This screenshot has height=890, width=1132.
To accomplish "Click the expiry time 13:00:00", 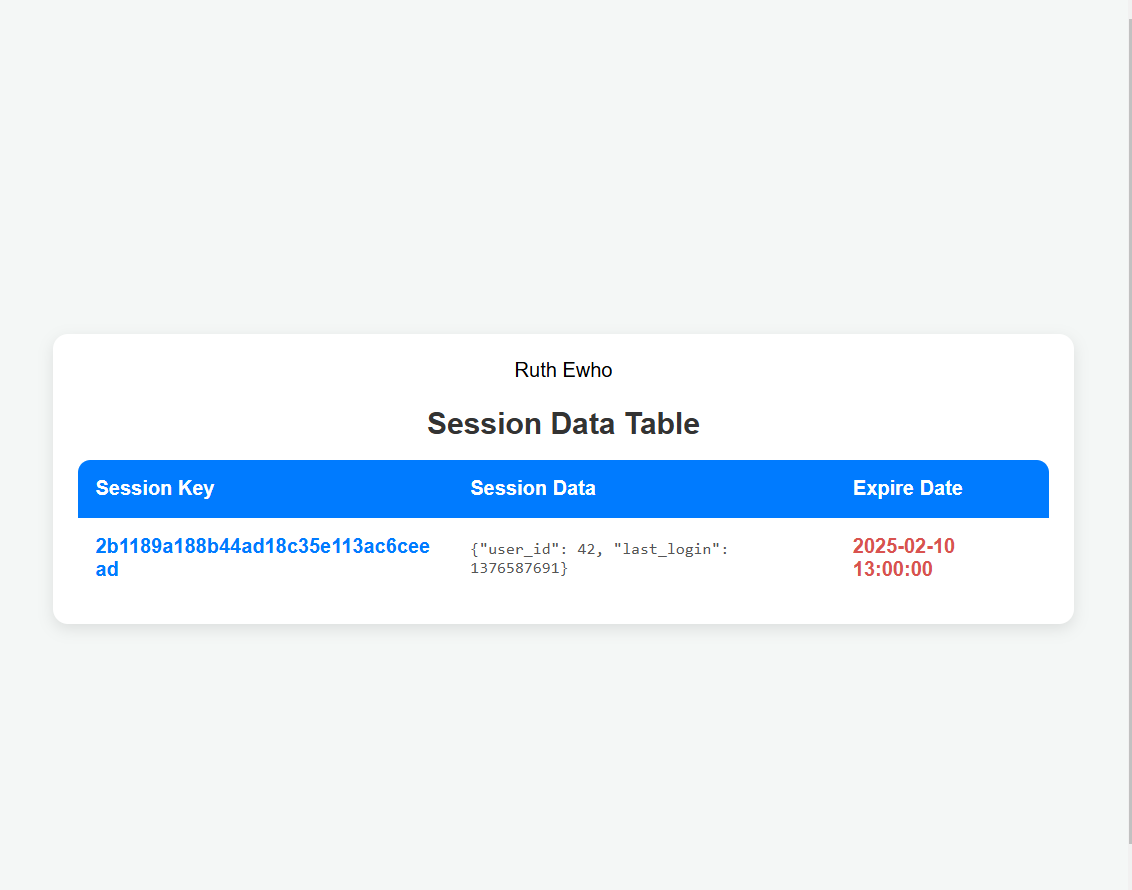I will point(892,569).
